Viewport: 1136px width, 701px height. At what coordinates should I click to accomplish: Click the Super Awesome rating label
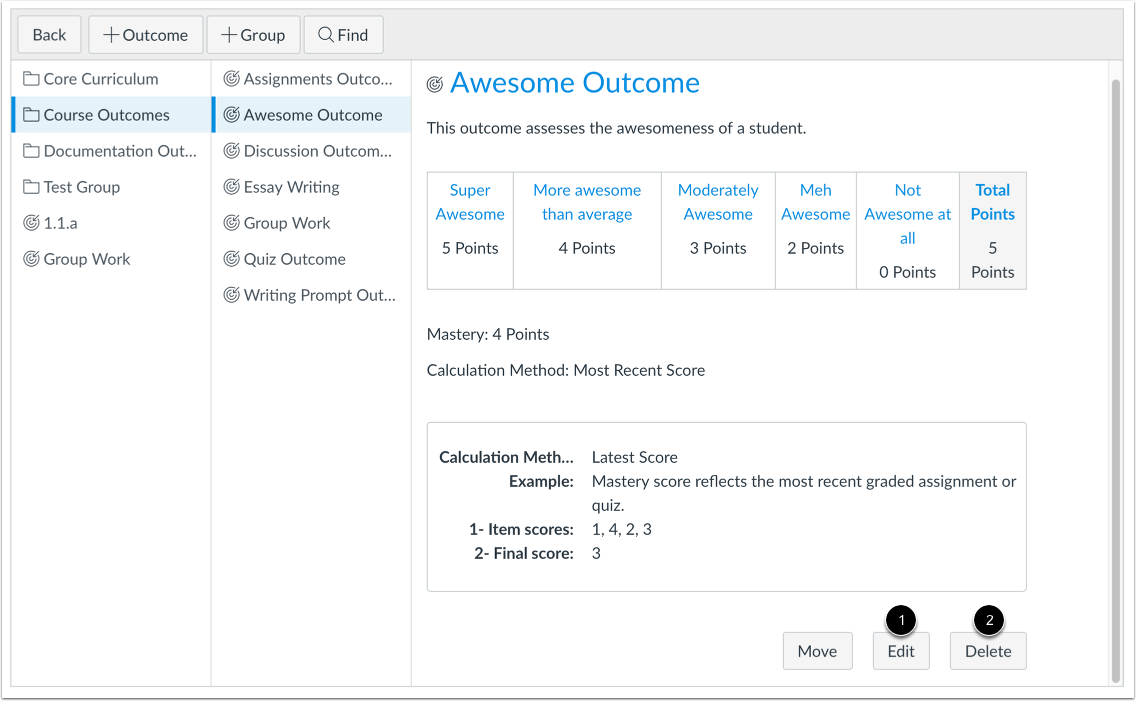pos(470,202)
